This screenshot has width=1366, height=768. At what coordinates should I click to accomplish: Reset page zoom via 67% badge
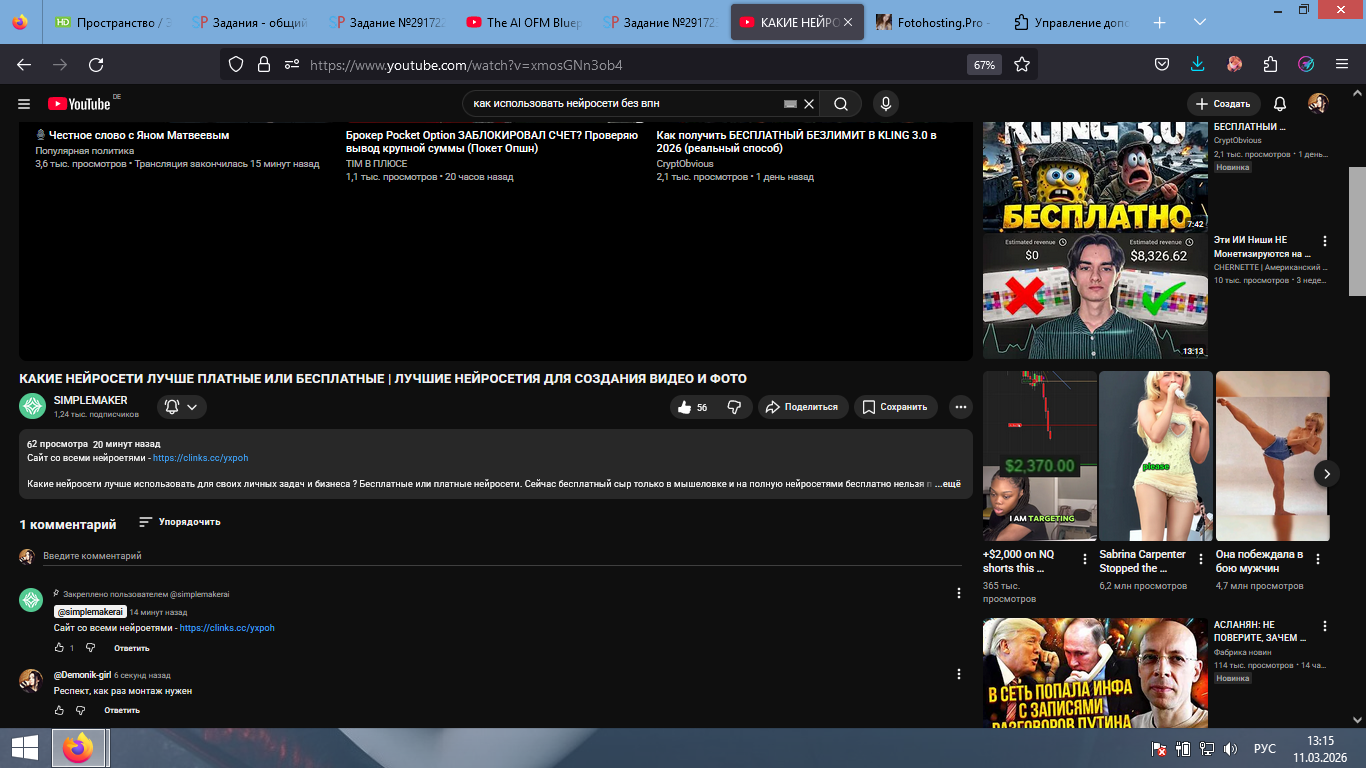pyautogui.click(x=984, y=64)
